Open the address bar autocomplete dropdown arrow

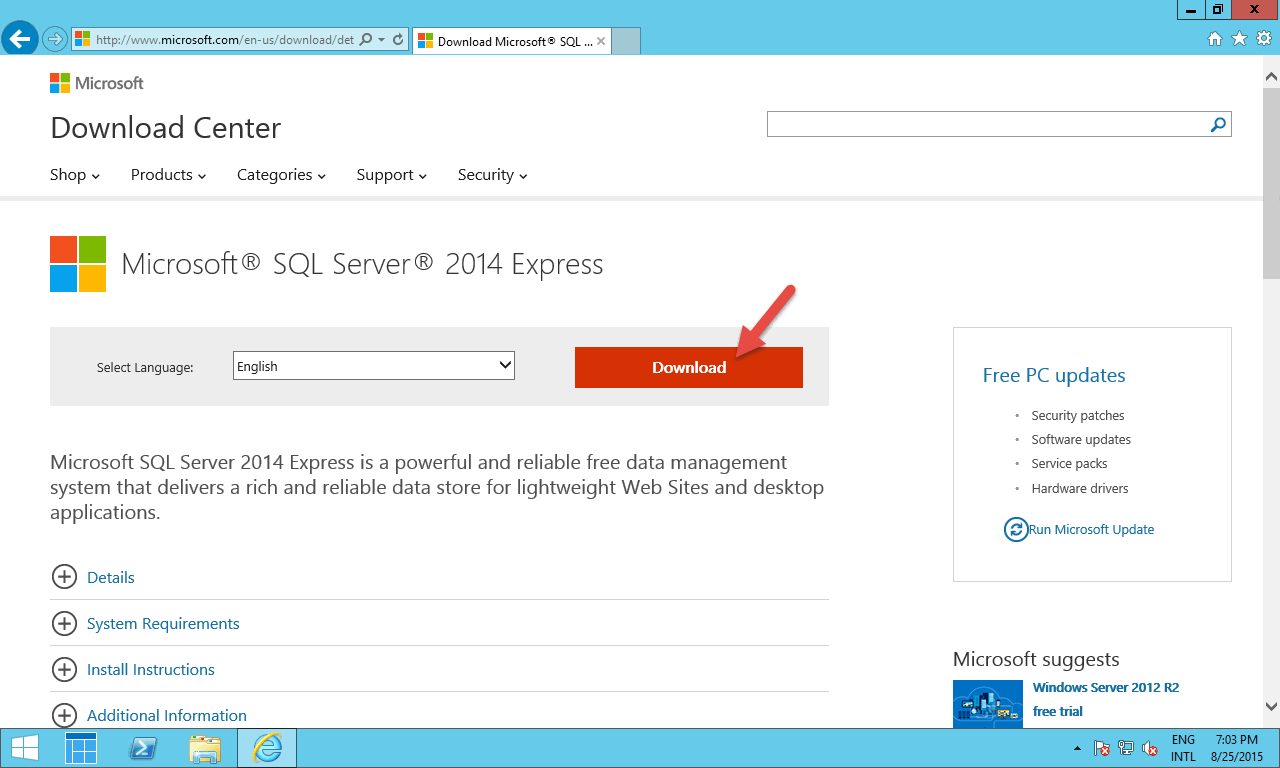(381, 40)
